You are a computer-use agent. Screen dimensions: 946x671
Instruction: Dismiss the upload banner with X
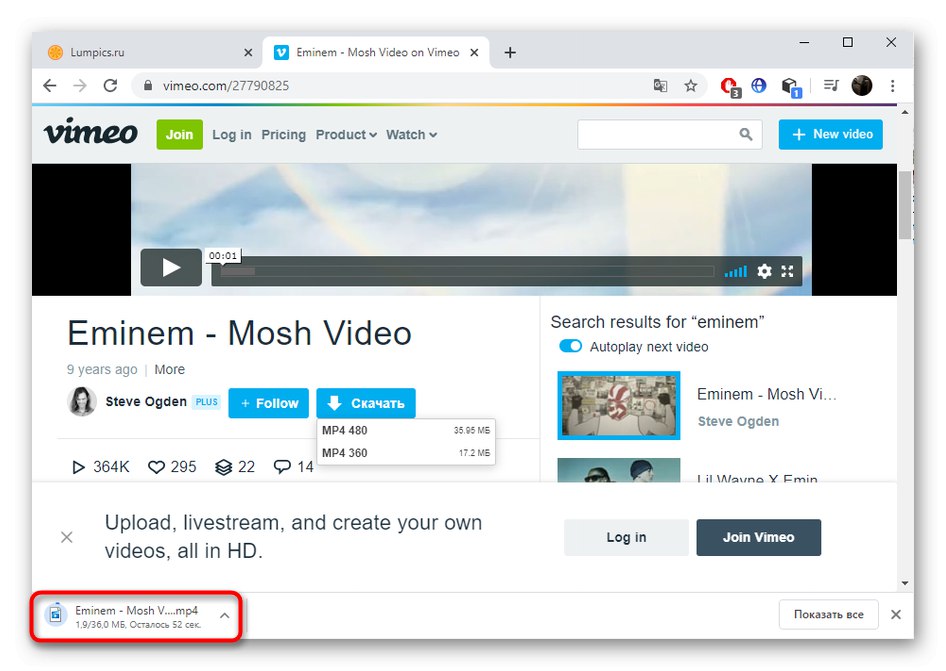(x=67, y=537)
